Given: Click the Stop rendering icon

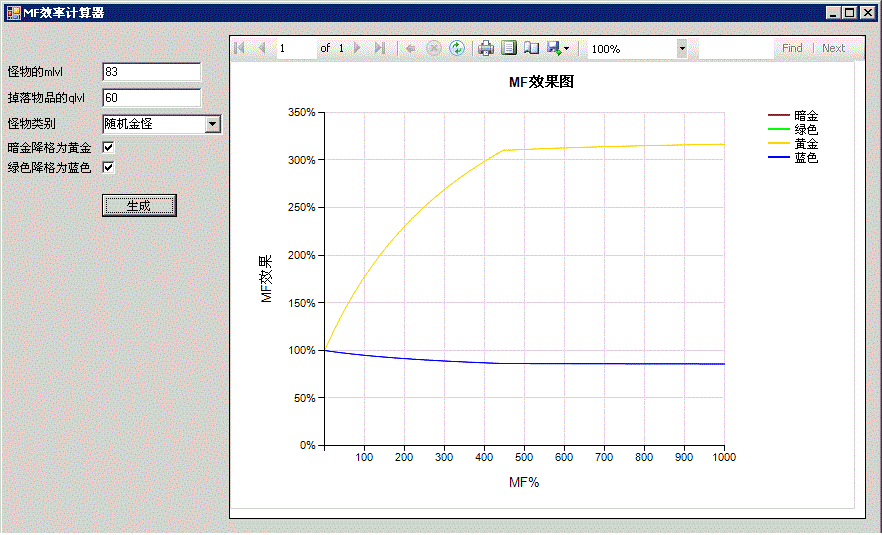Looking at the screenshot, I should point(434,48).
